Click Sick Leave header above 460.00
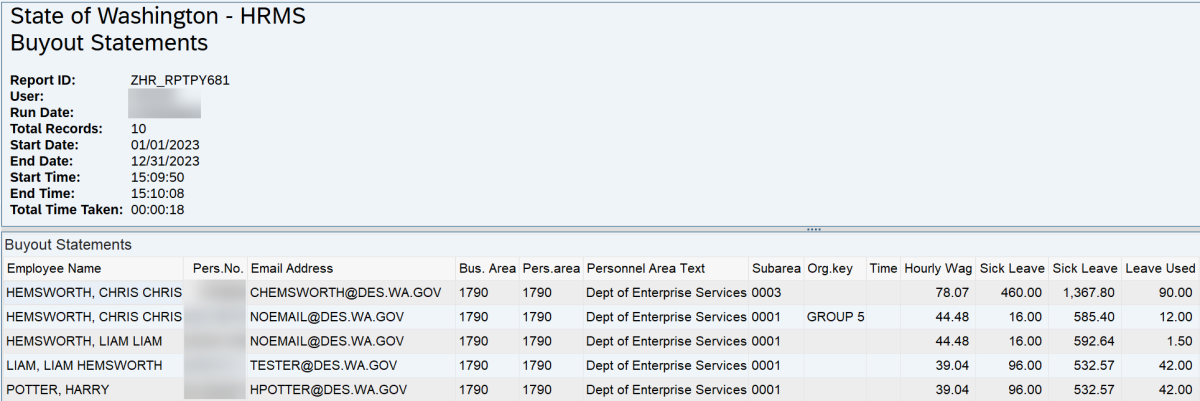 [1012, 269]
